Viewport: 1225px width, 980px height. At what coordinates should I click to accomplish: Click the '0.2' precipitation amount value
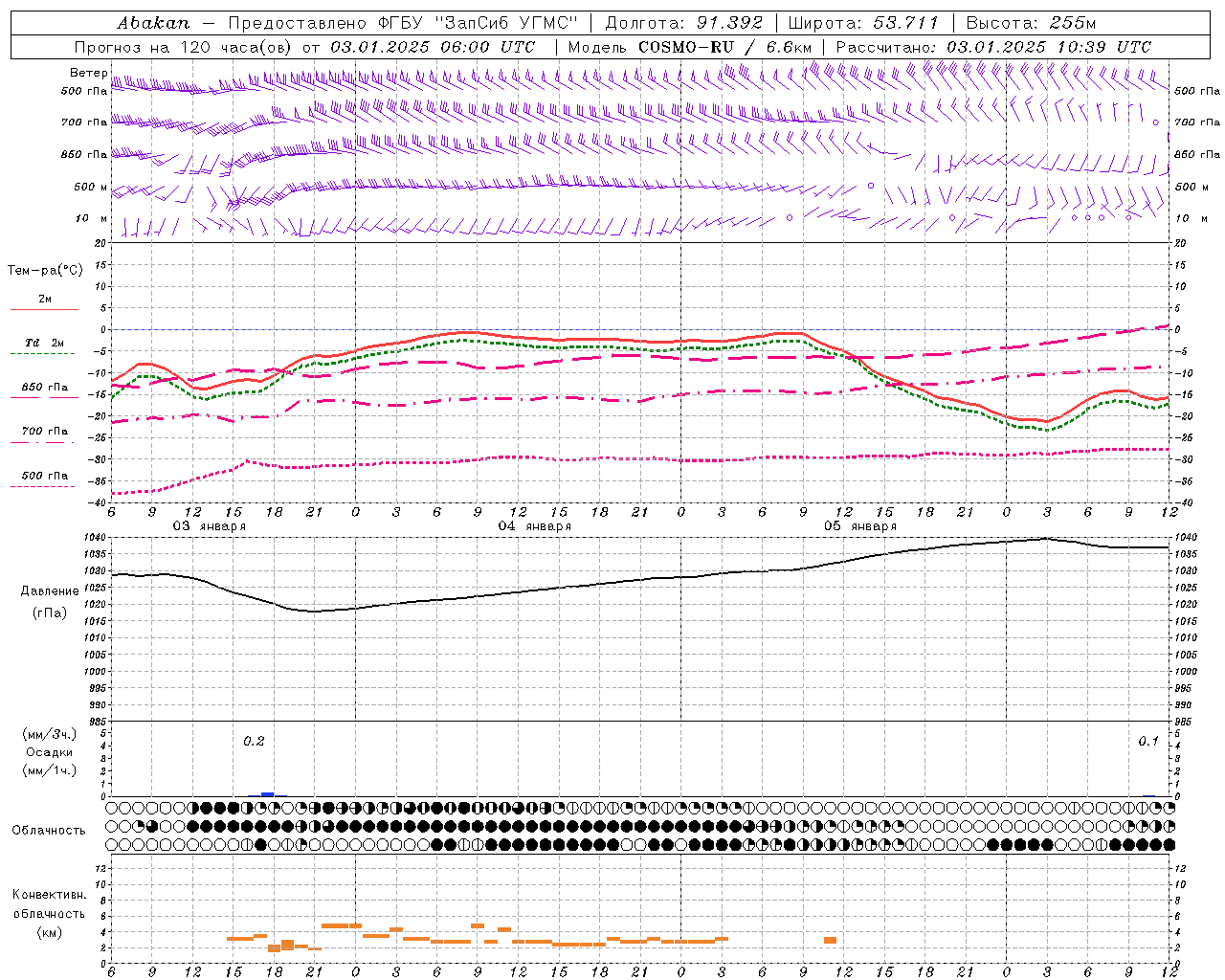click(254, 742)
